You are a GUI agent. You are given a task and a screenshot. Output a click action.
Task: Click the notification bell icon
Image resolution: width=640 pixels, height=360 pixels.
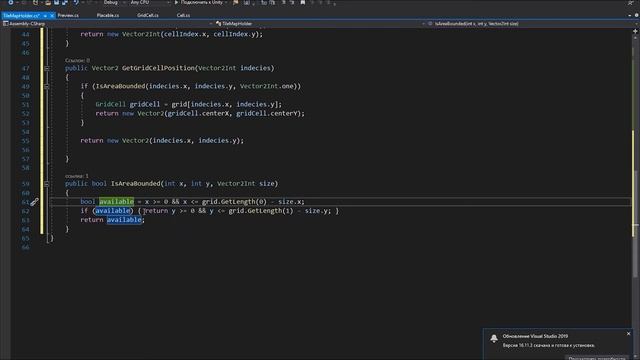[x=494, y=338]
